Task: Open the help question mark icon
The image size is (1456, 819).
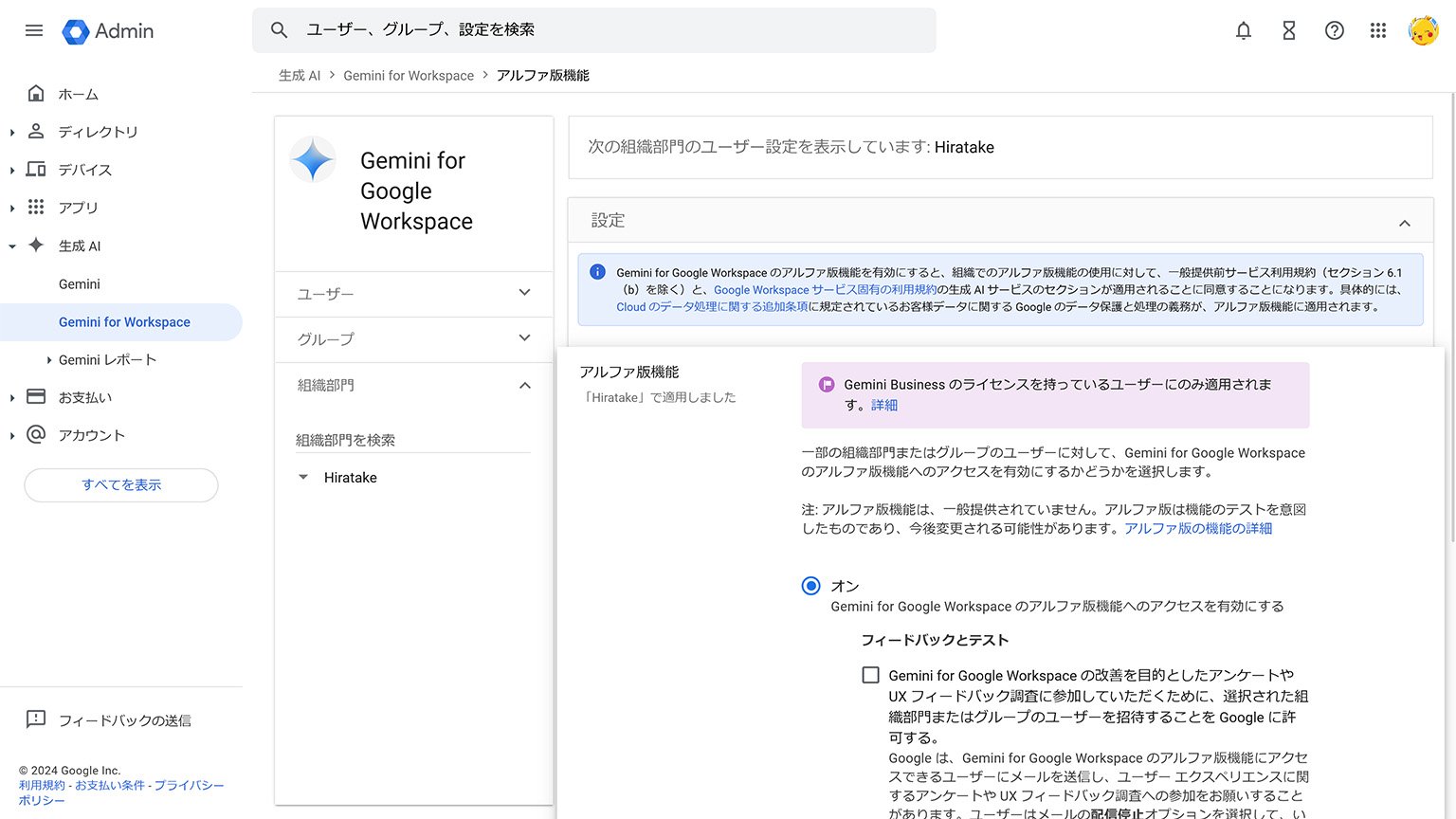Action: click(x=1335, y=30)
